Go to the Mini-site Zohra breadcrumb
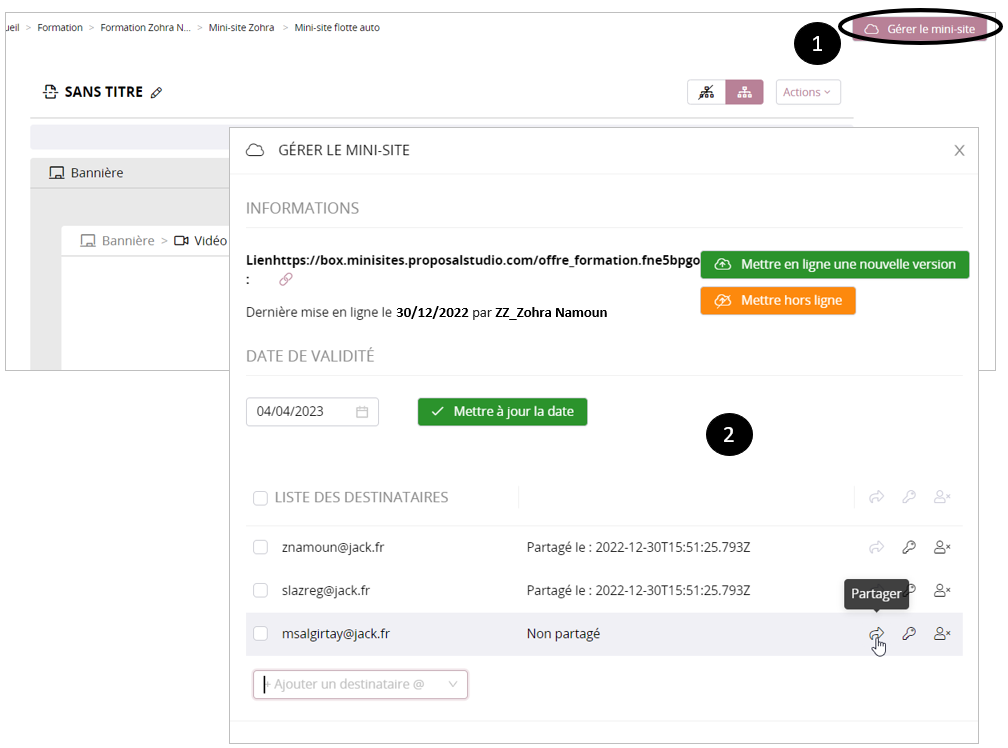This screenshot has height=748, width=1008. [x=239, y=28]
